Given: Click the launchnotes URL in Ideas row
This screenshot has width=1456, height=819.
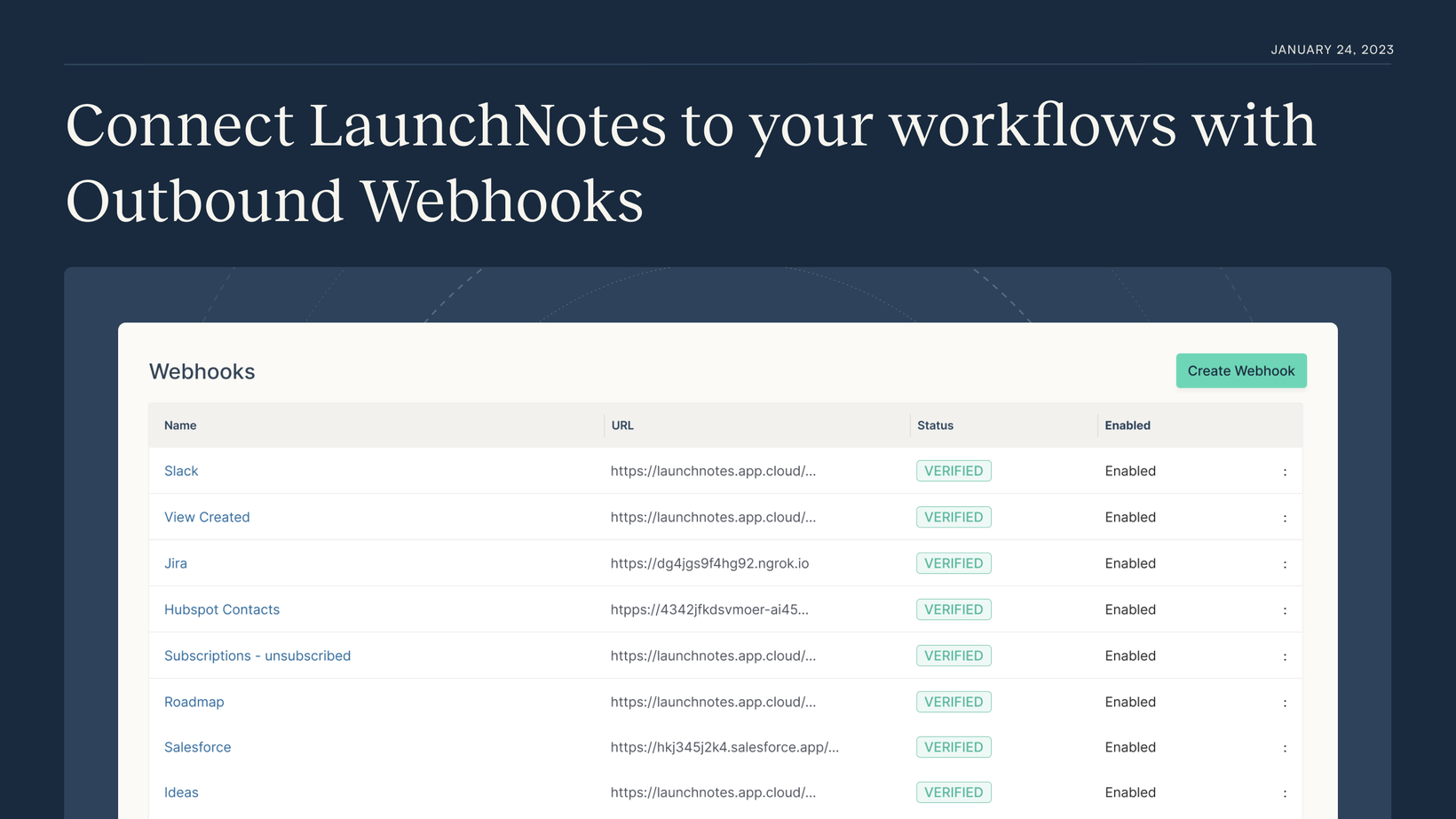Looking at the screenshot, I should click(x=713, y=792).
